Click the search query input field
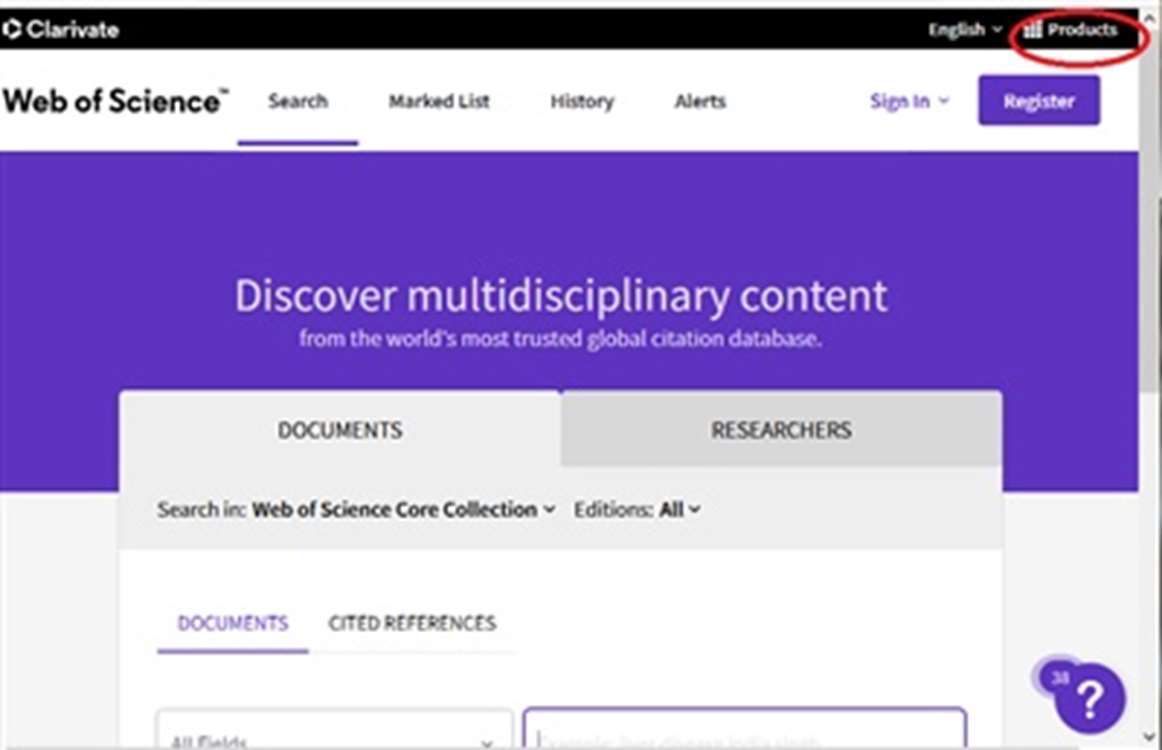Screen dimensions: 1162x750 click(745, 735)
